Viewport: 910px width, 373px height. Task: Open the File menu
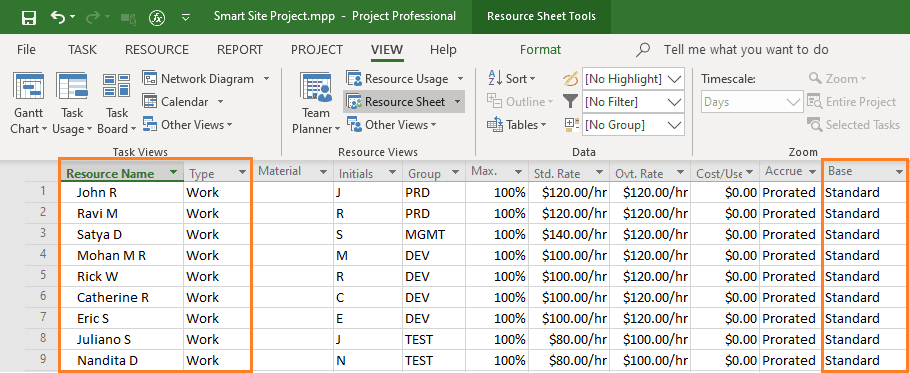click(26, 50)
